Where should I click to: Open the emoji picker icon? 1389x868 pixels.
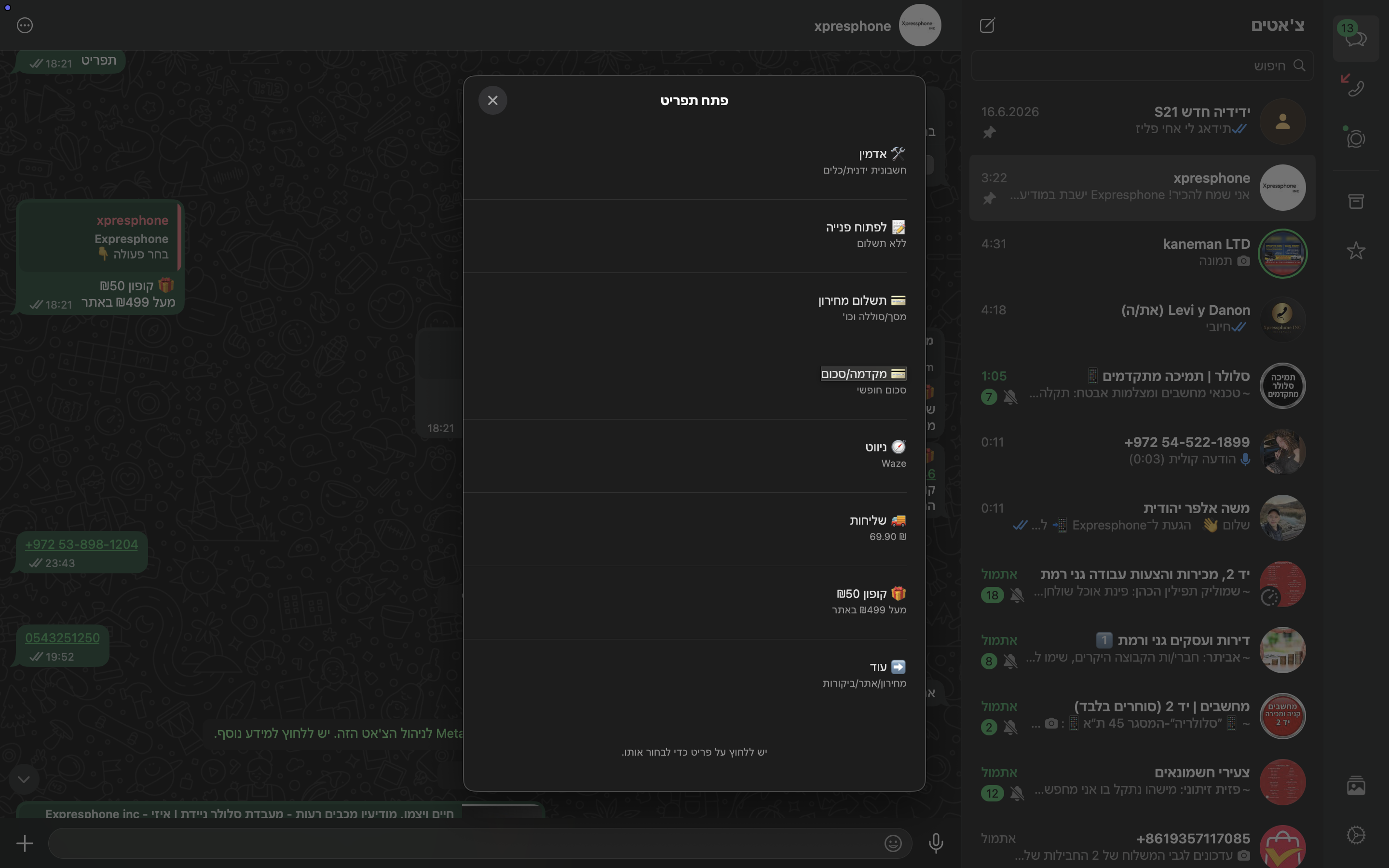(x=893, y=843)
